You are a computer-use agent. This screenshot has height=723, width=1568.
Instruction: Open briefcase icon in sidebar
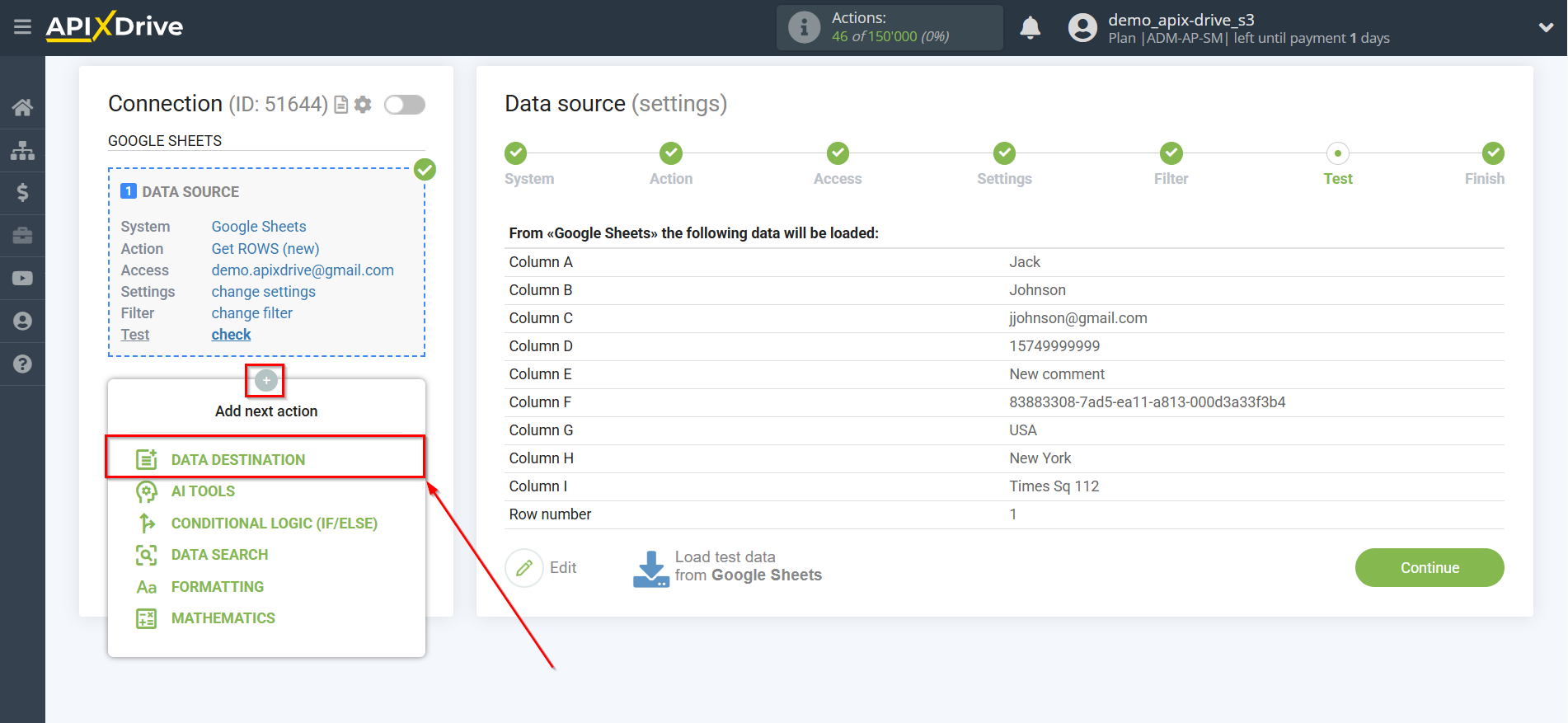coord(22,236)
